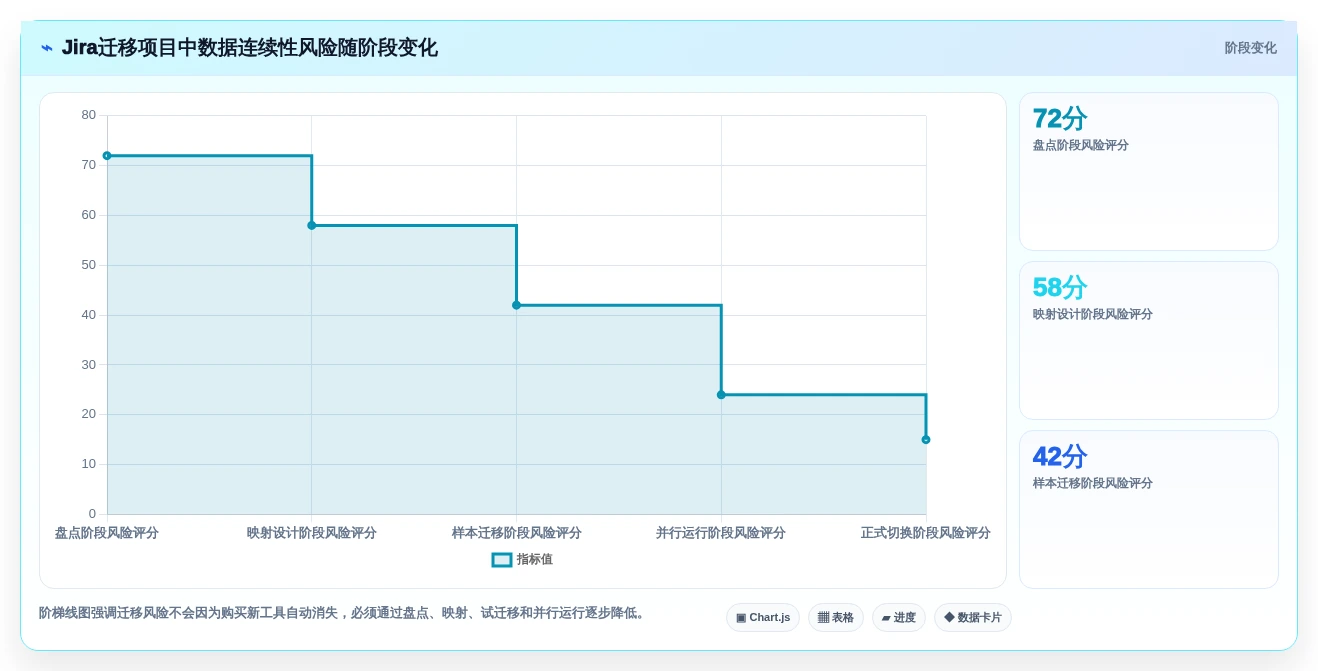
Task: Select the 进度 chip
Action: (899, 617)
